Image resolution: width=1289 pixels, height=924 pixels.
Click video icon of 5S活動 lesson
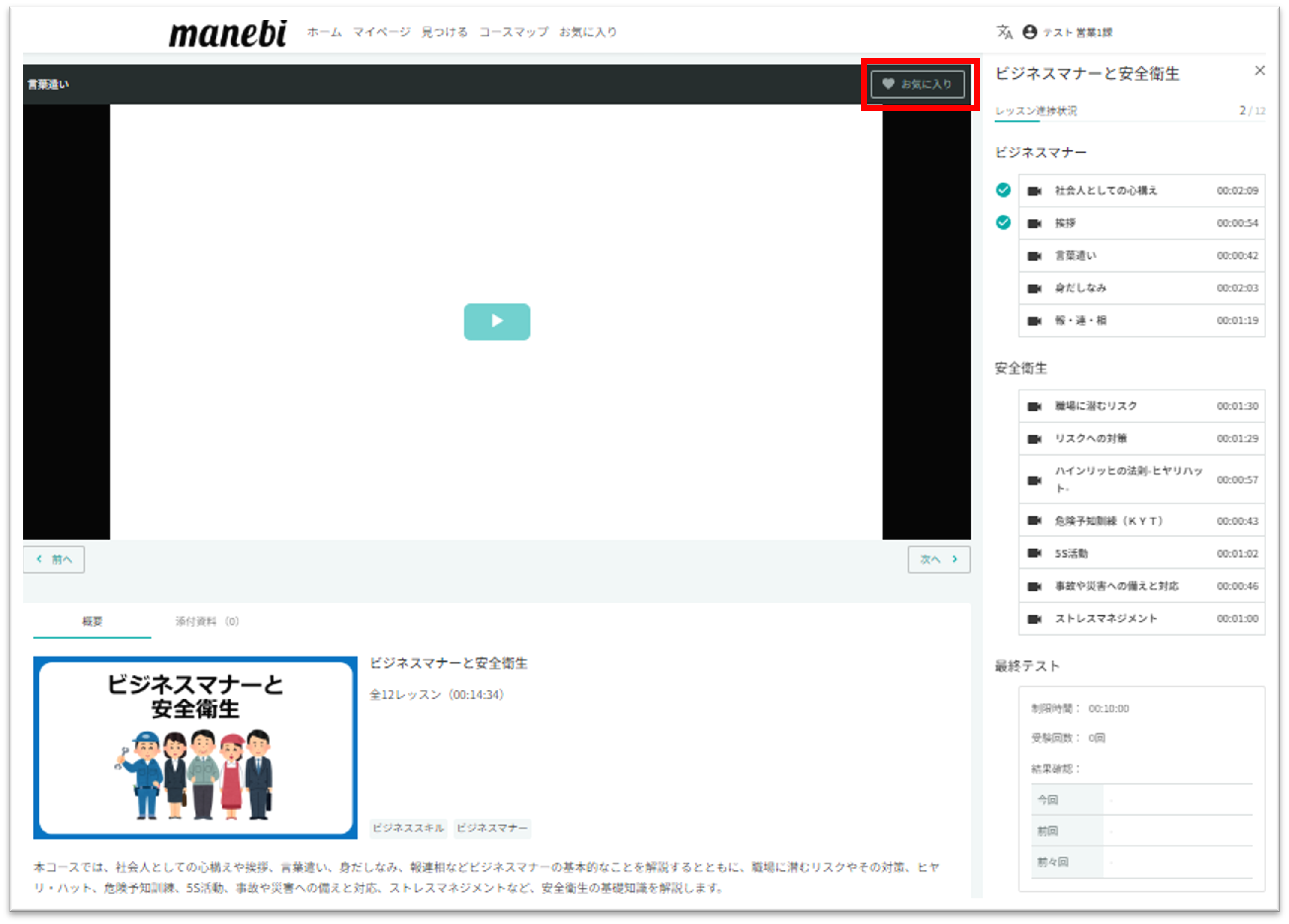pyautogui.click(x=1034, y=553)
